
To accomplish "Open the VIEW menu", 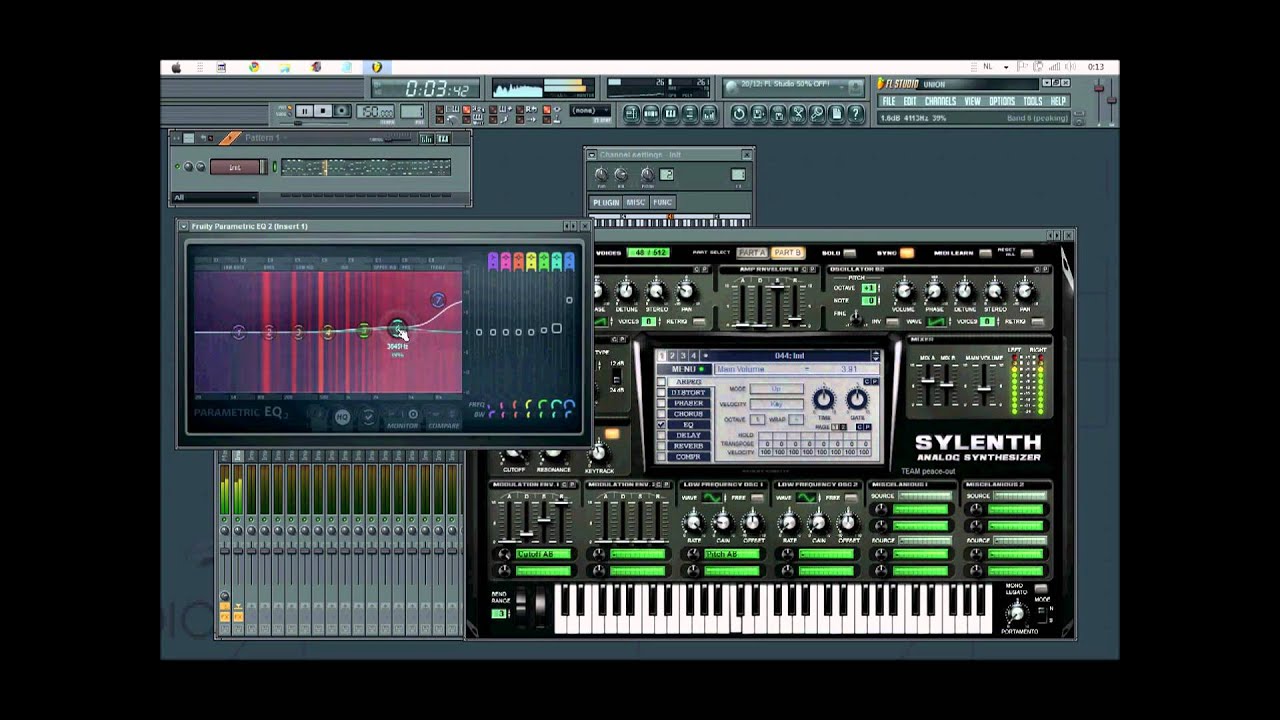I will [972, 101].
